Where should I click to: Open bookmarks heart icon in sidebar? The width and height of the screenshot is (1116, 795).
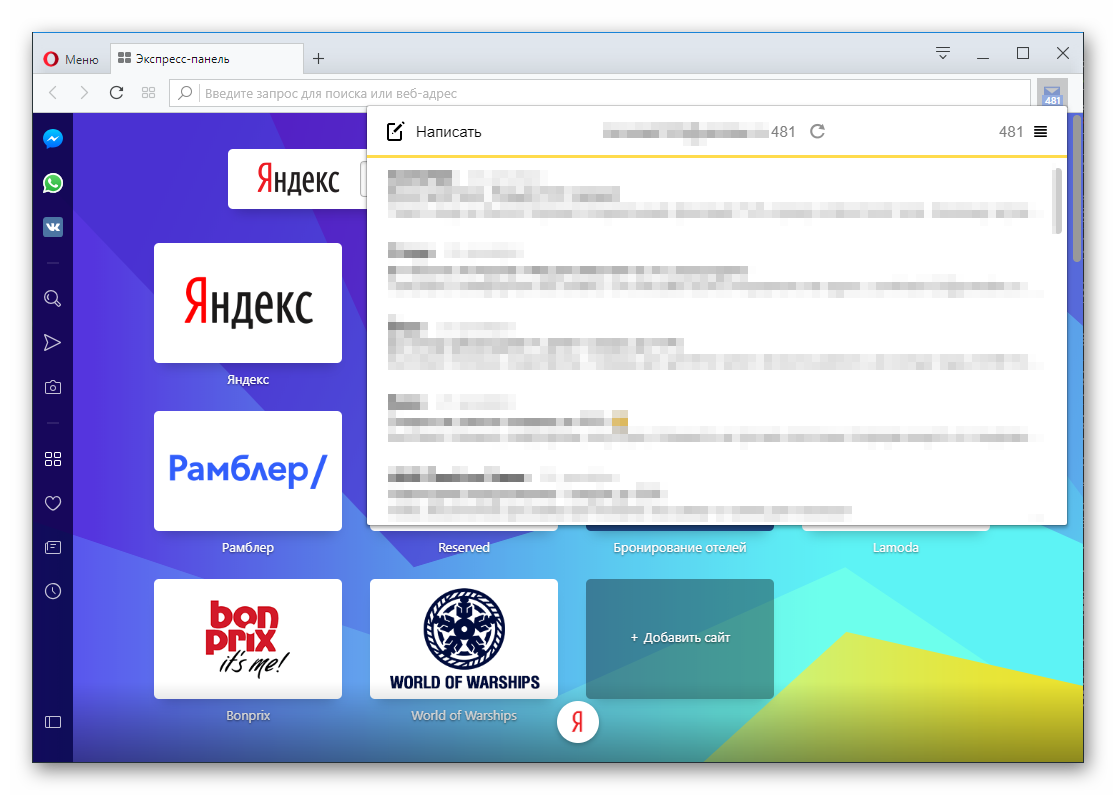[53, 503]
